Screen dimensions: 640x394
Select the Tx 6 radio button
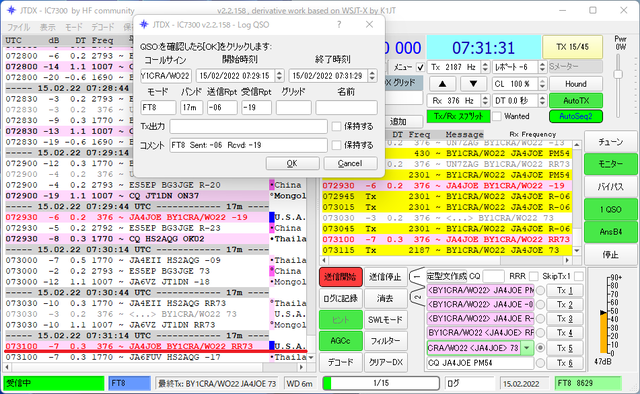point(540,363)
